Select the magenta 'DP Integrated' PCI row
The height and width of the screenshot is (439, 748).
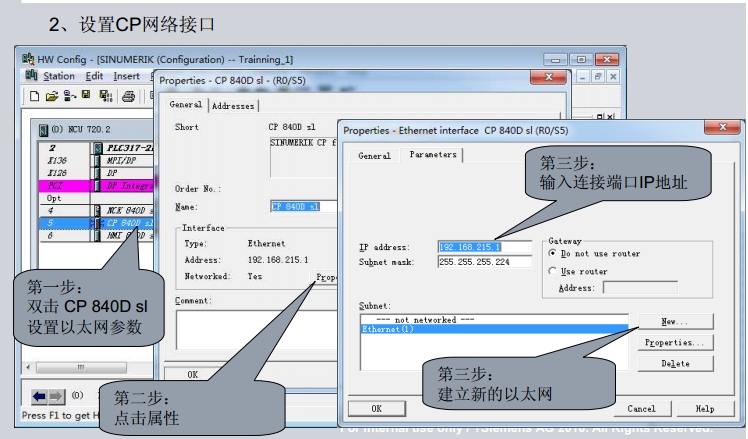coord(96,185)
